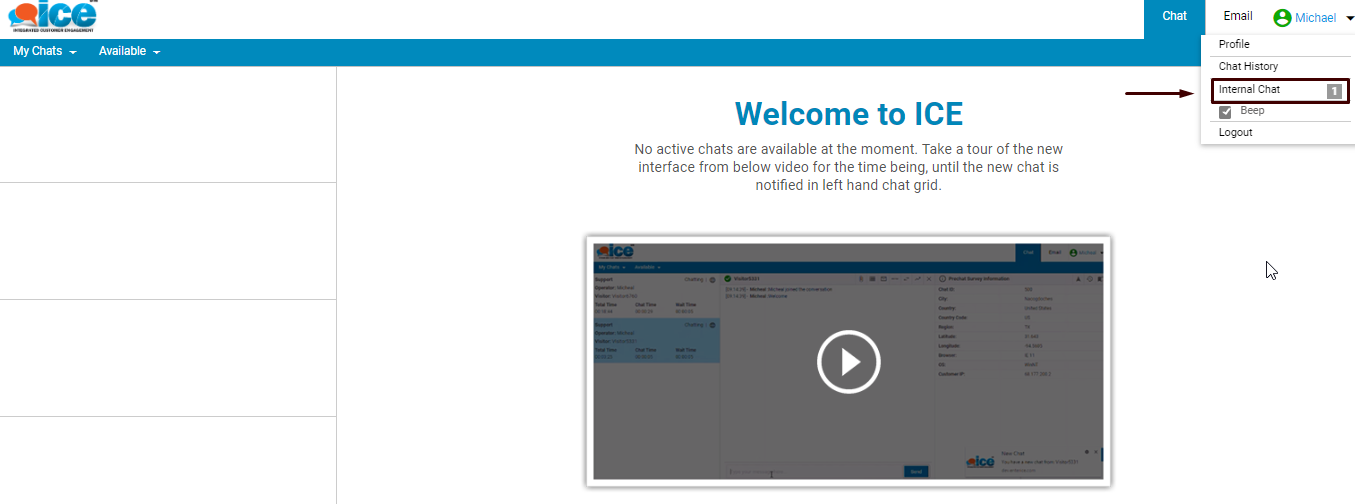
Task: Select the second empty chat grid slot
Action: [168, 241]
